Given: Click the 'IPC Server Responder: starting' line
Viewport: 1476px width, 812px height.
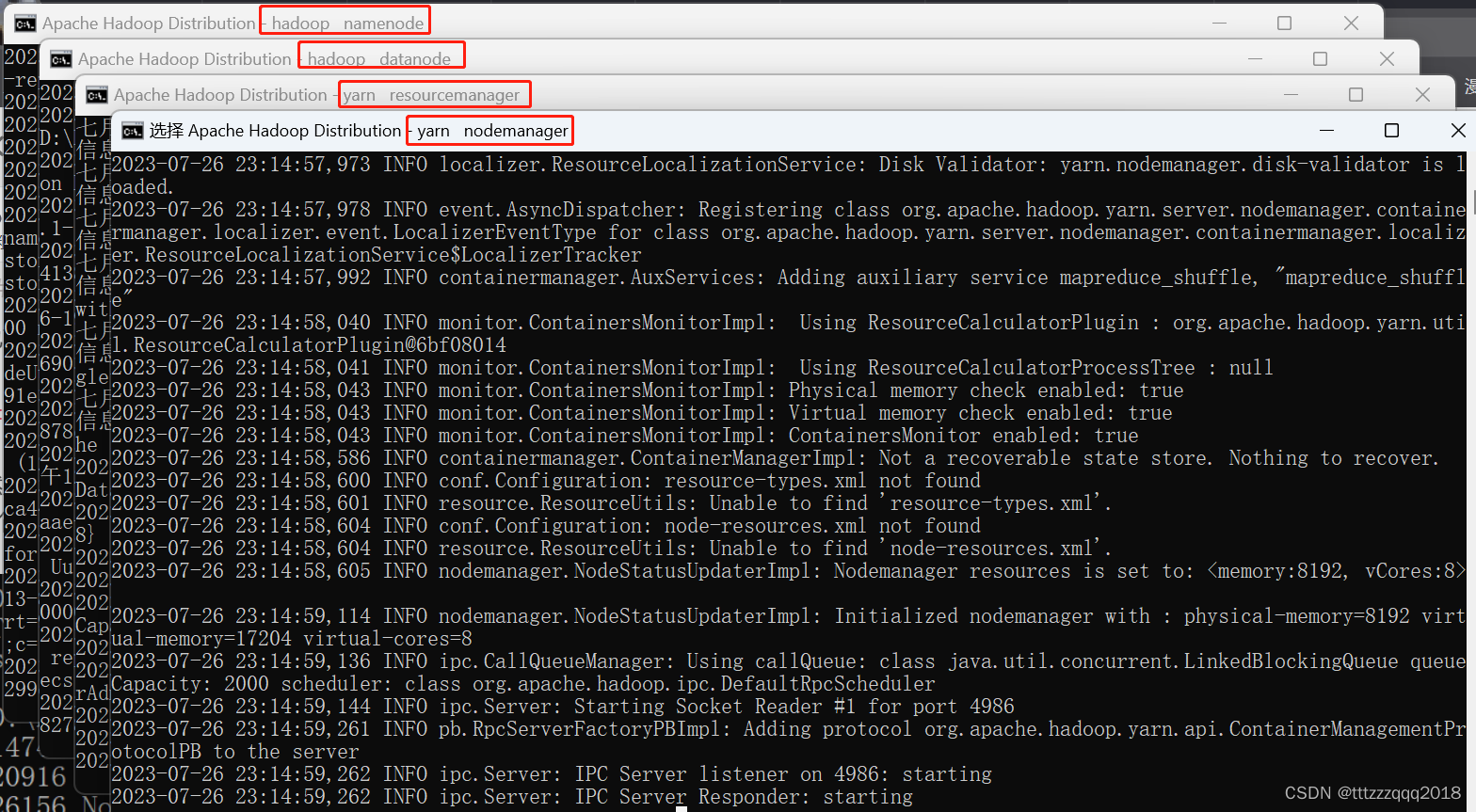Looking at the screenshot, I should click(512, 797).
